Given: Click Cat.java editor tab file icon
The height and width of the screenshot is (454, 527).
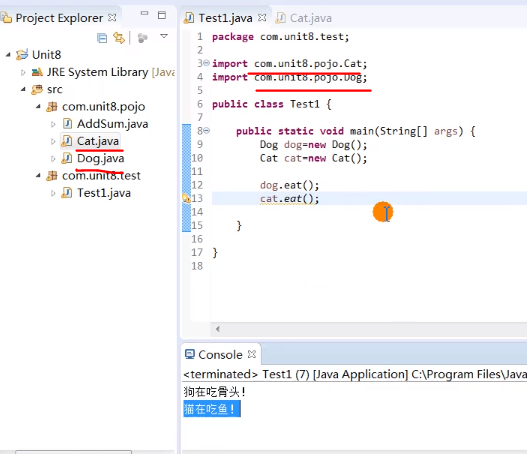Looking at the screenshot, I should tap(281, 18).
